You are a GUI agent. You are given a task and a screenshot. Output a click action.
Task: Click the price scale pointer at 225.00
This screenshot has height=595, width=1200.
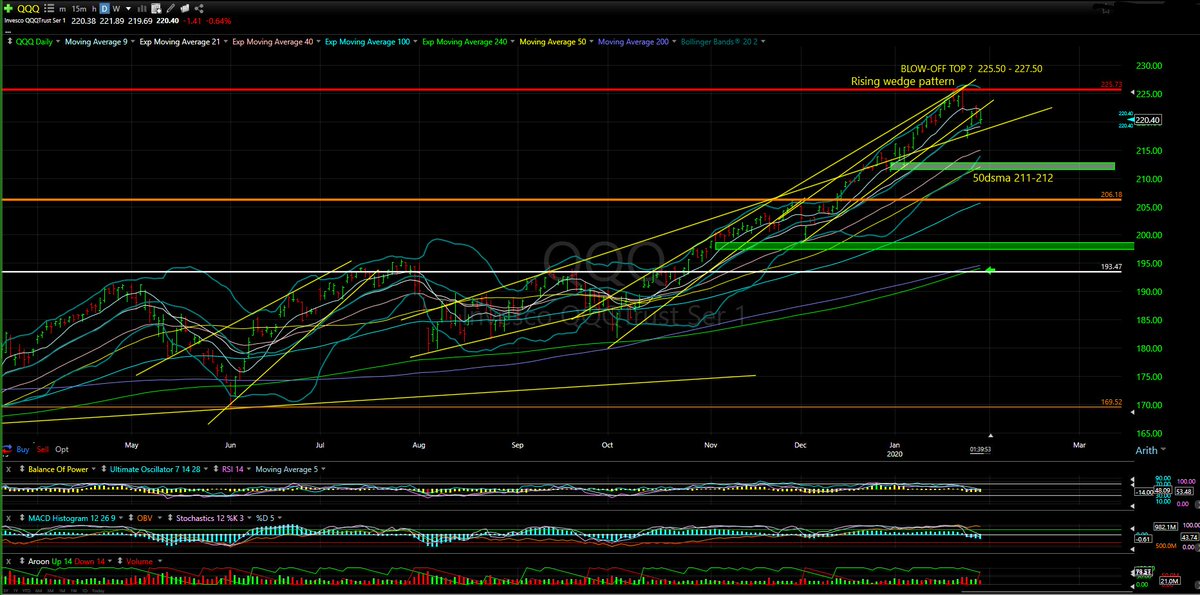1132,92
